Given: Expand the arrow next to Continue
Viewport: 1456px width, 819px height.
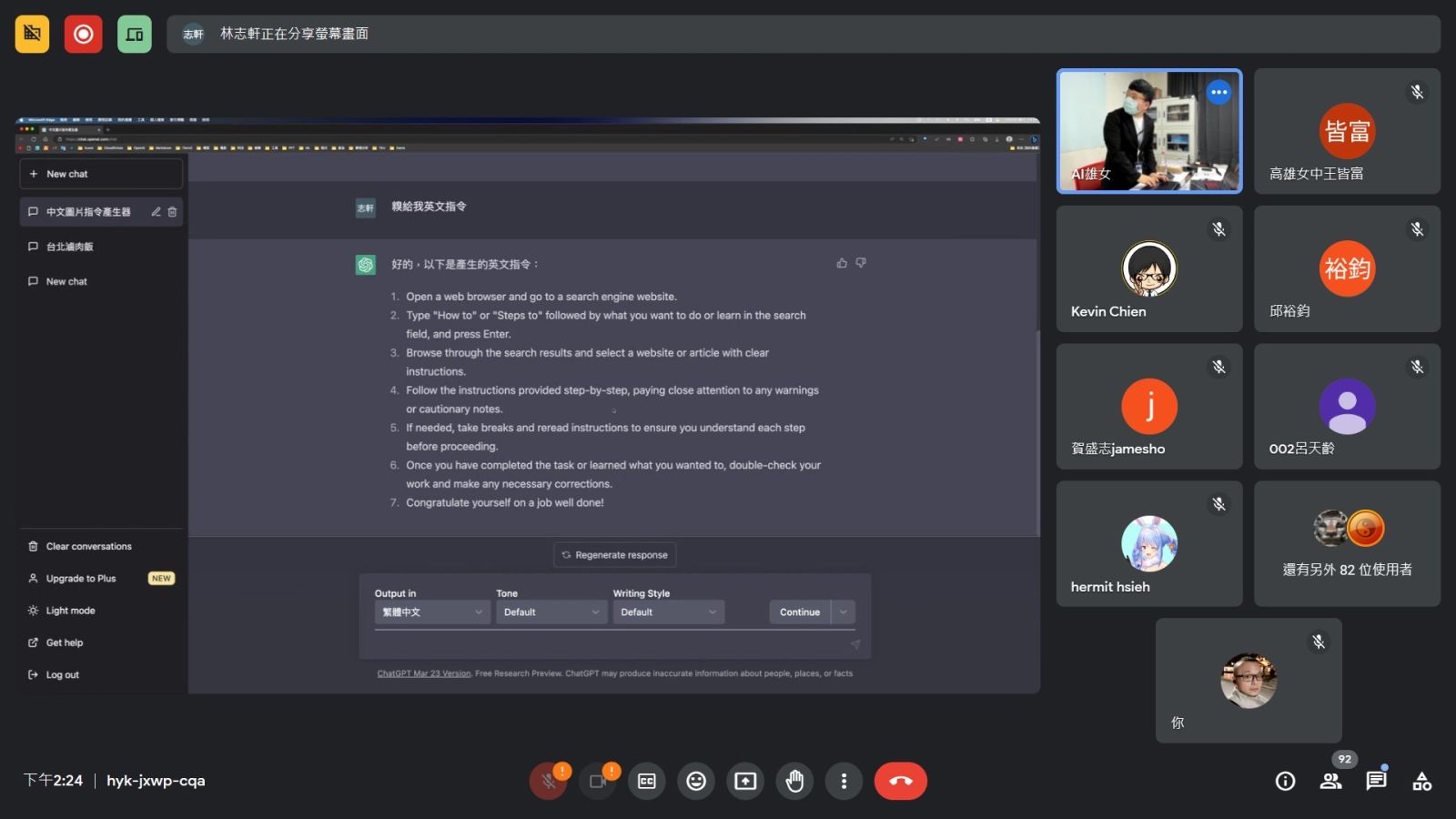Looking at the screenshot, I should (844, 612).
